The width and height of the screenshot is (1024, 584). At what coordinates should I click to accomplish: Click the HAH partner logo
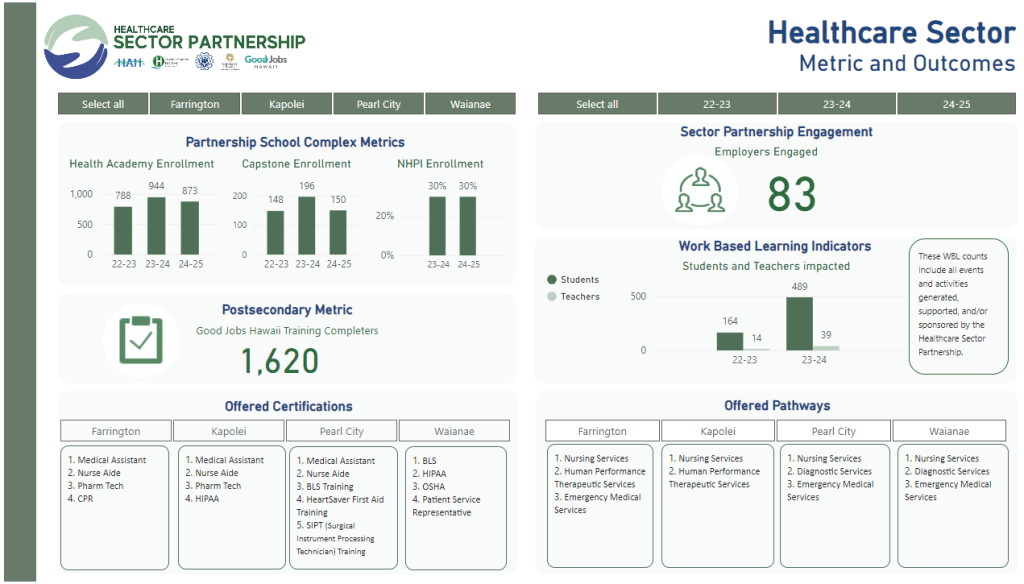129,63
